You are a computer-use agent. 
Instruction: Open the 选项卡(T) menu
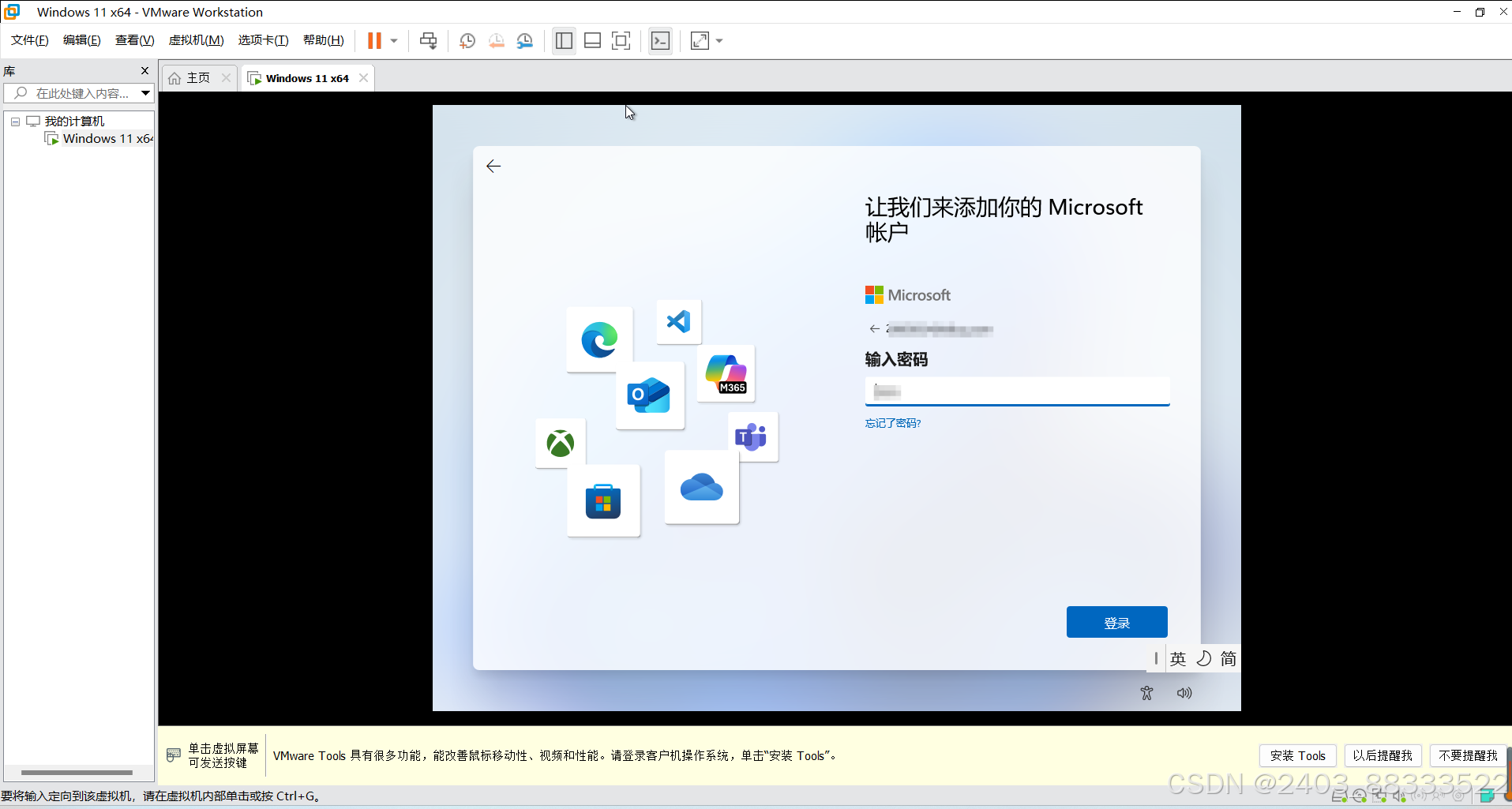tap(263, 40)
